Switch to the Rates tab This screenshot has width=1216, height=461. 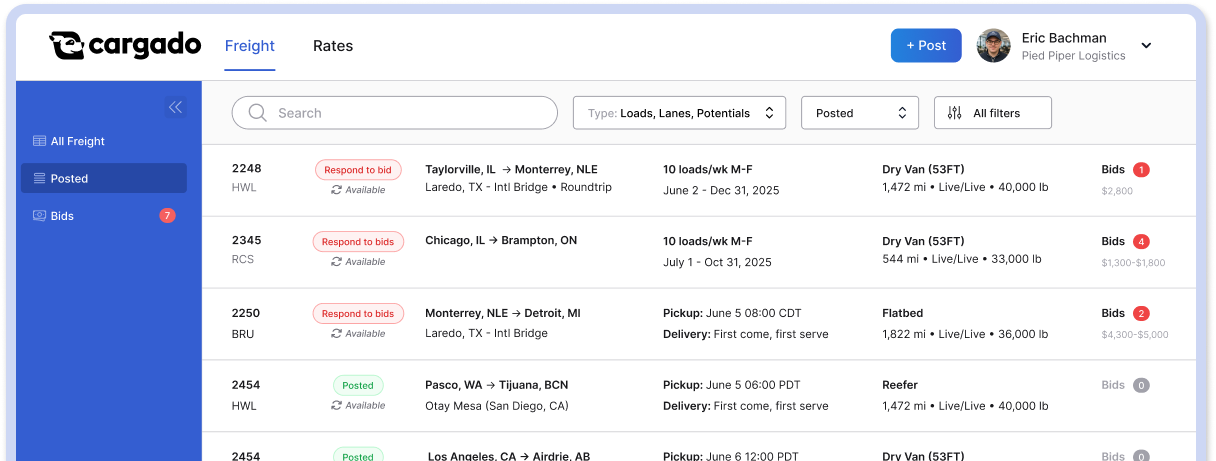(333, 46)
